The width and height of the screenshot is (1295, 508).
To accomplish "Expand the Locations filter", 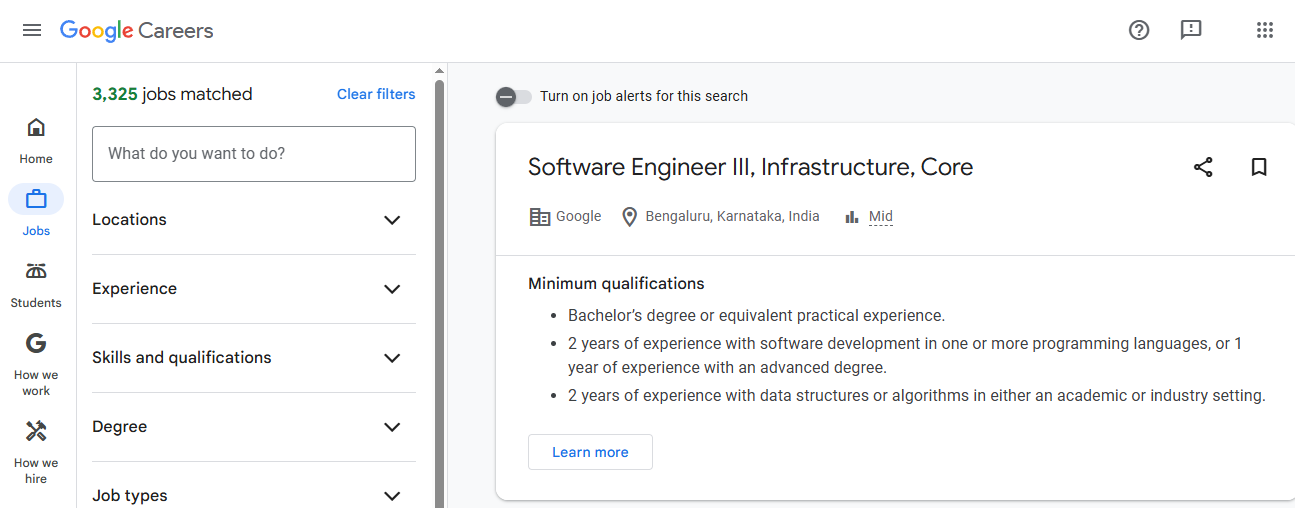I will pyautogui.click(x=254, y=220).
